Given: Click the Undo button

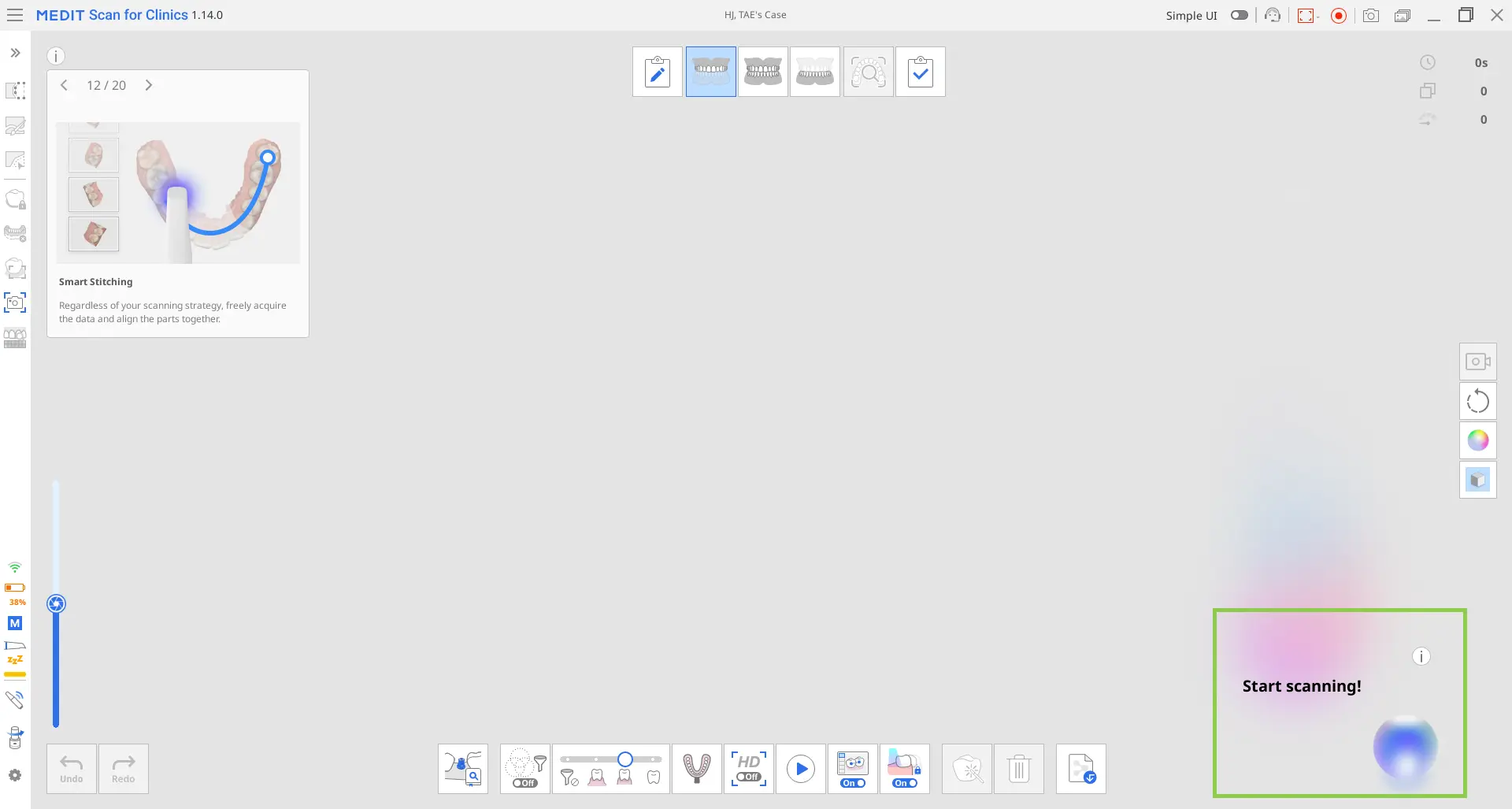Looking at the screenshot, I should 72,769.
